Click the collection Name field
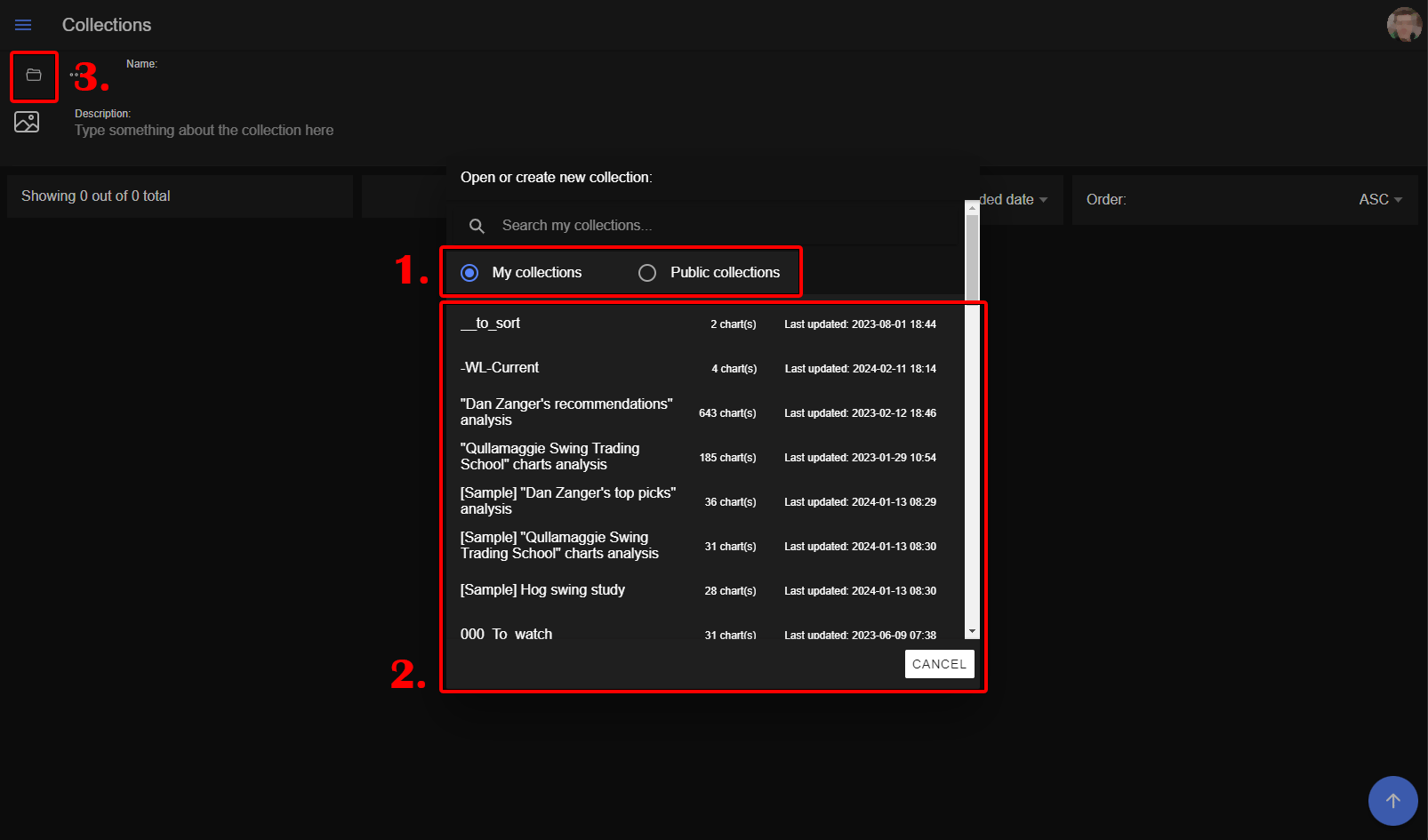 pyautogui.click(x=141, y=64)
